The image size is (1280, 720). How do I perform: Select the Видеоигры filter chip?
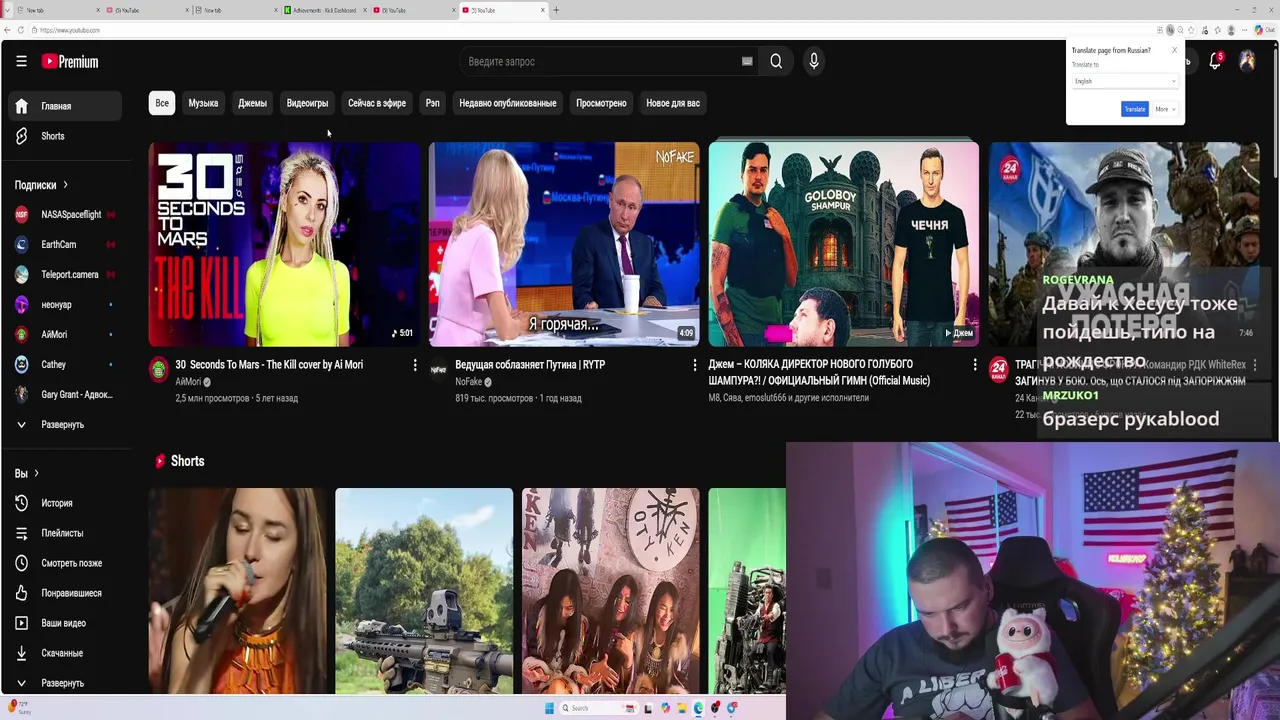pos(307,103)
